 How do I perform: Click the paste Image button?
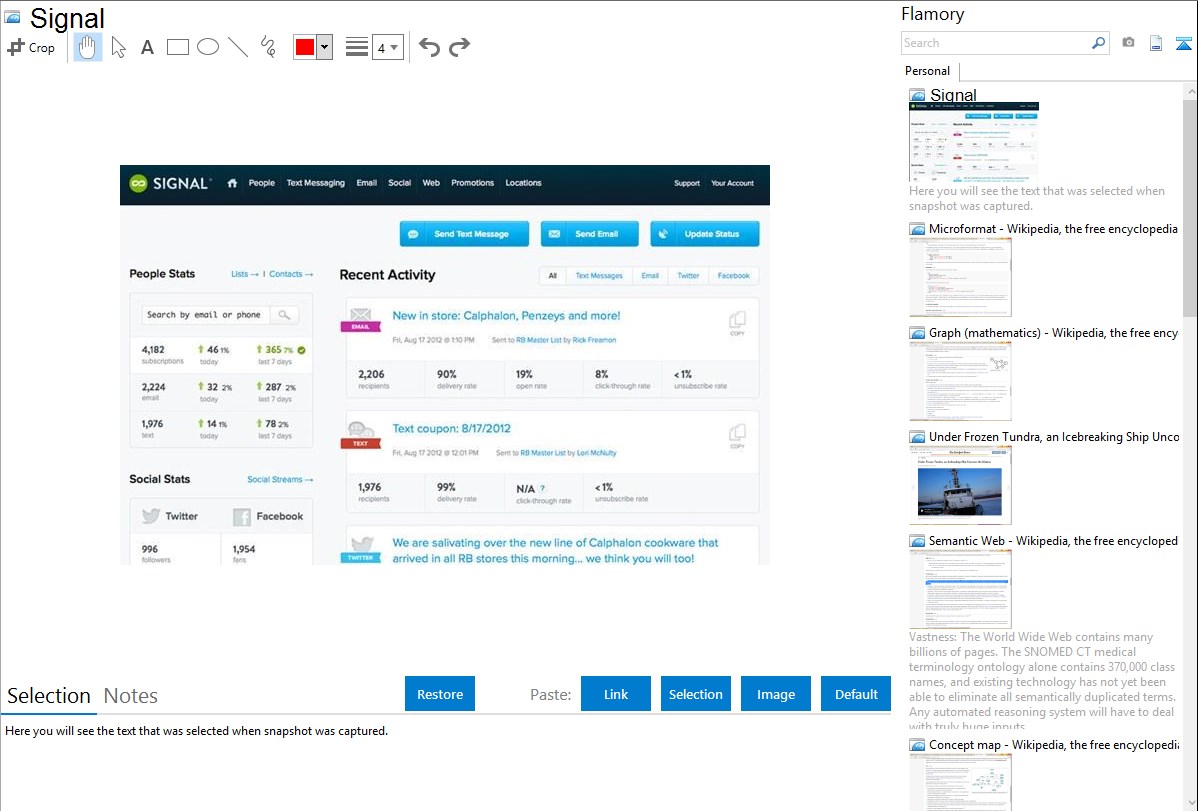pyautogui.click(x=775, y=694)
